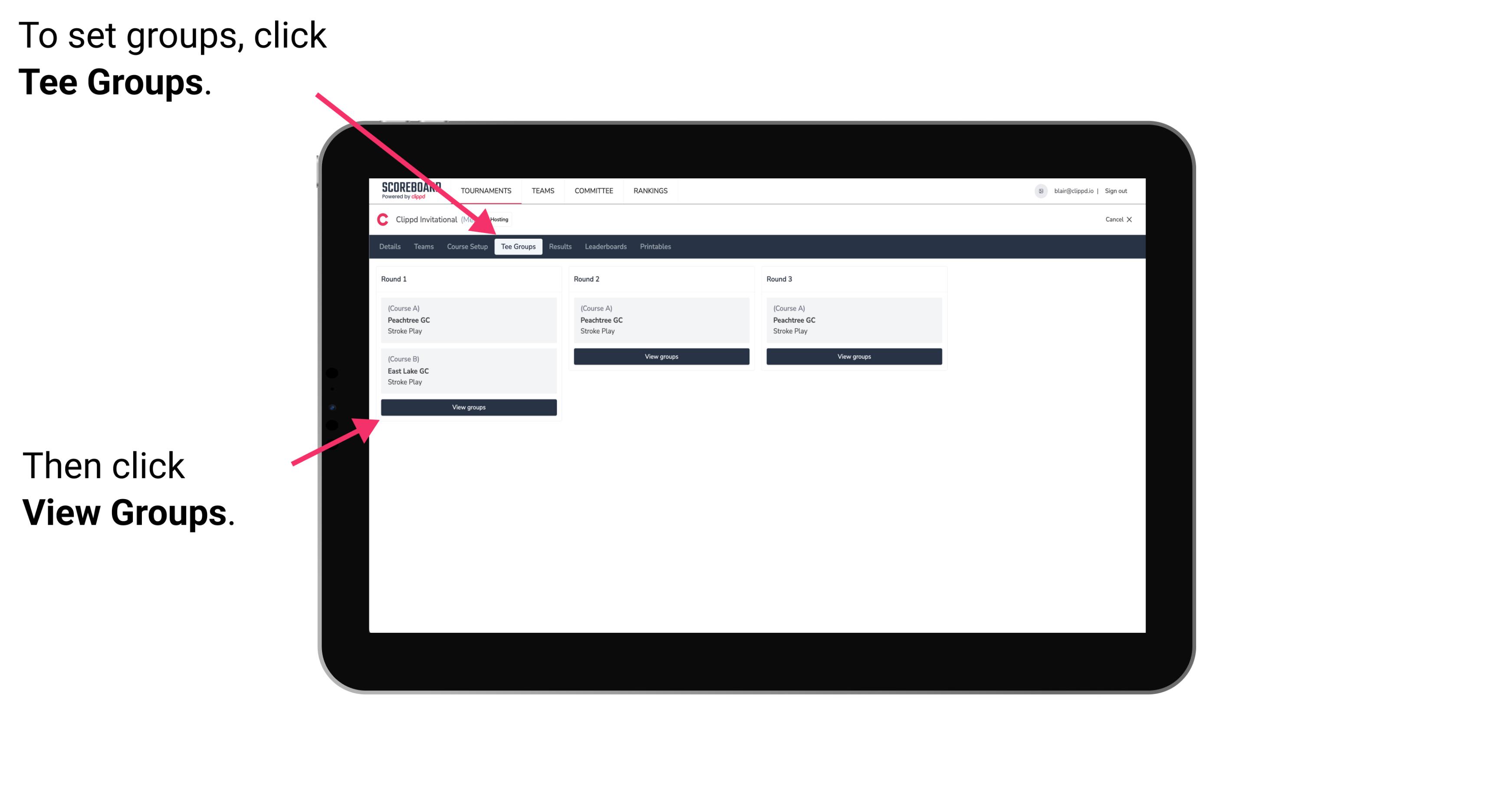Viewport: 1509px width, 812px height.
Task: Click the Leaderboards tab
Action: 606,246
